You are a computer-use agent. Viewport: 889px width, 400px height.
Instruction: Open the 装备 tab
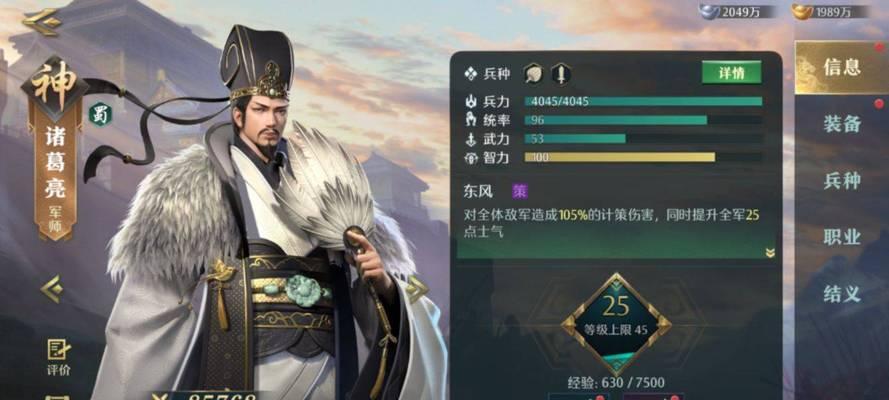[x=842, y=124]
